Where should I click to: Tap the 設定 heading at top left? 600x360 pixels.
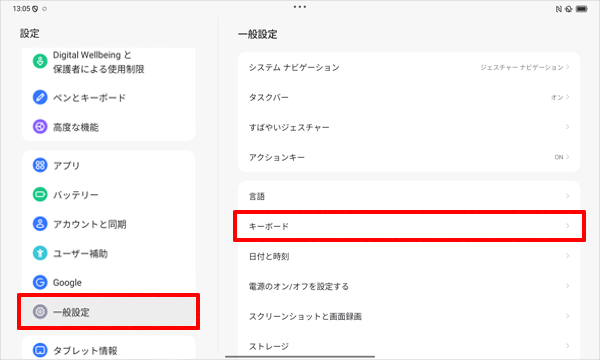tap(29, 33)
